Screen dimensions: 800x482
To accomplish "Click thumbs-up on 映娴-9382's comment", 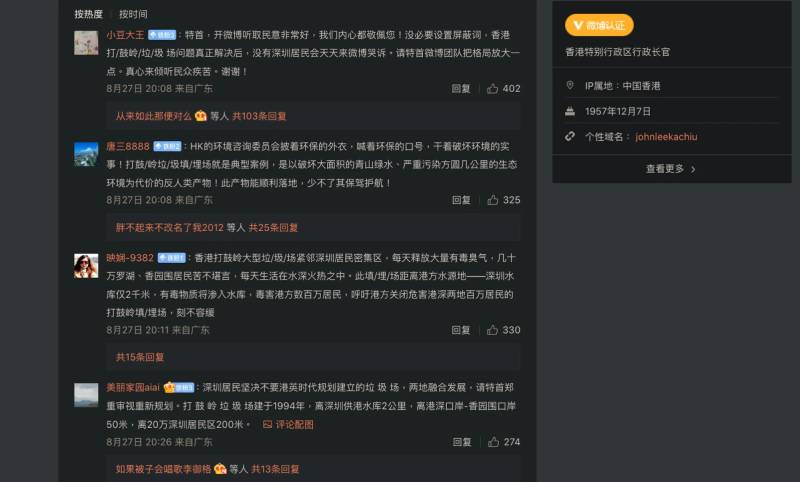I will pyautogui.click(x=492, y=330).
